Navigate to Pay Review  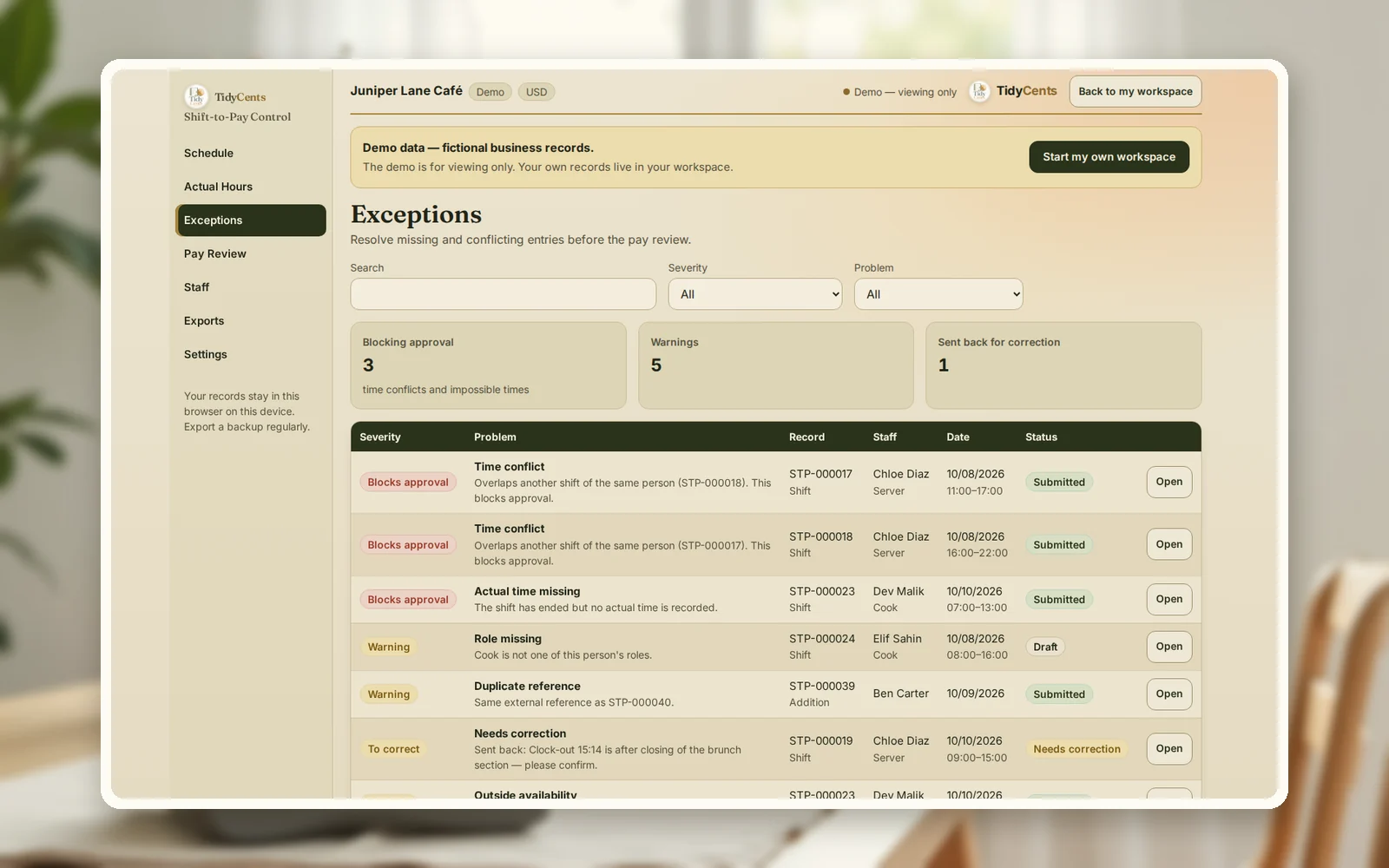pyautogui.click(x=250, y=253)
